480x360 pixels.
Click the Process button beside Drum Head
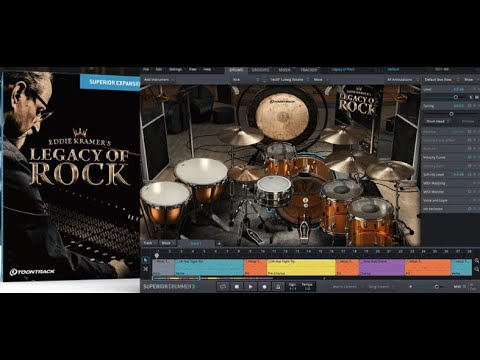pyautogui.click(x=468, y=122)
